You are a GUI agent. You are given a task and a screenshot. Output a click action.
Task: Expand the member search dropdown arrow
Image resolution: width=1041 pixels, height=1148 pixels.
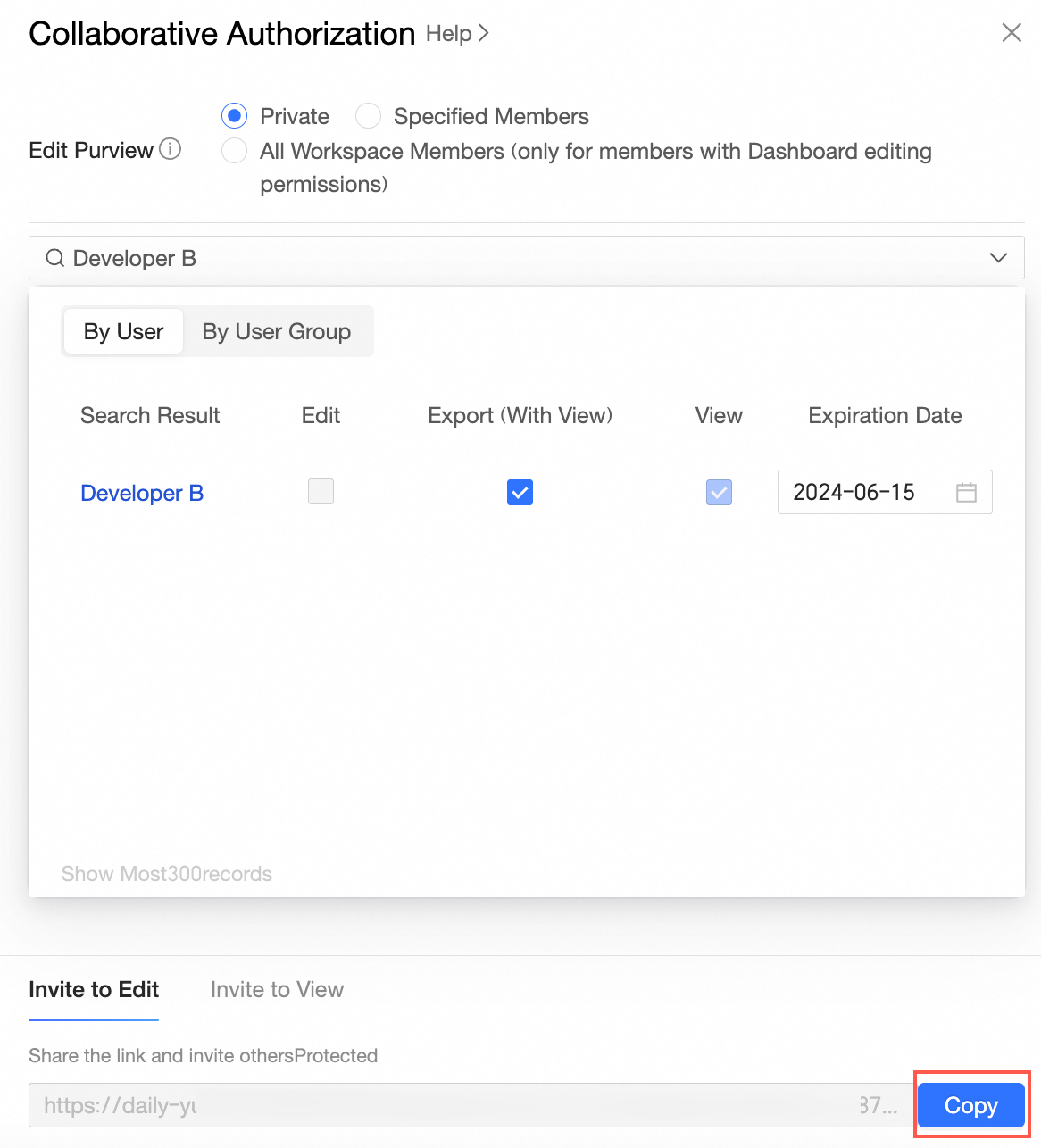(x=998, y=258)
